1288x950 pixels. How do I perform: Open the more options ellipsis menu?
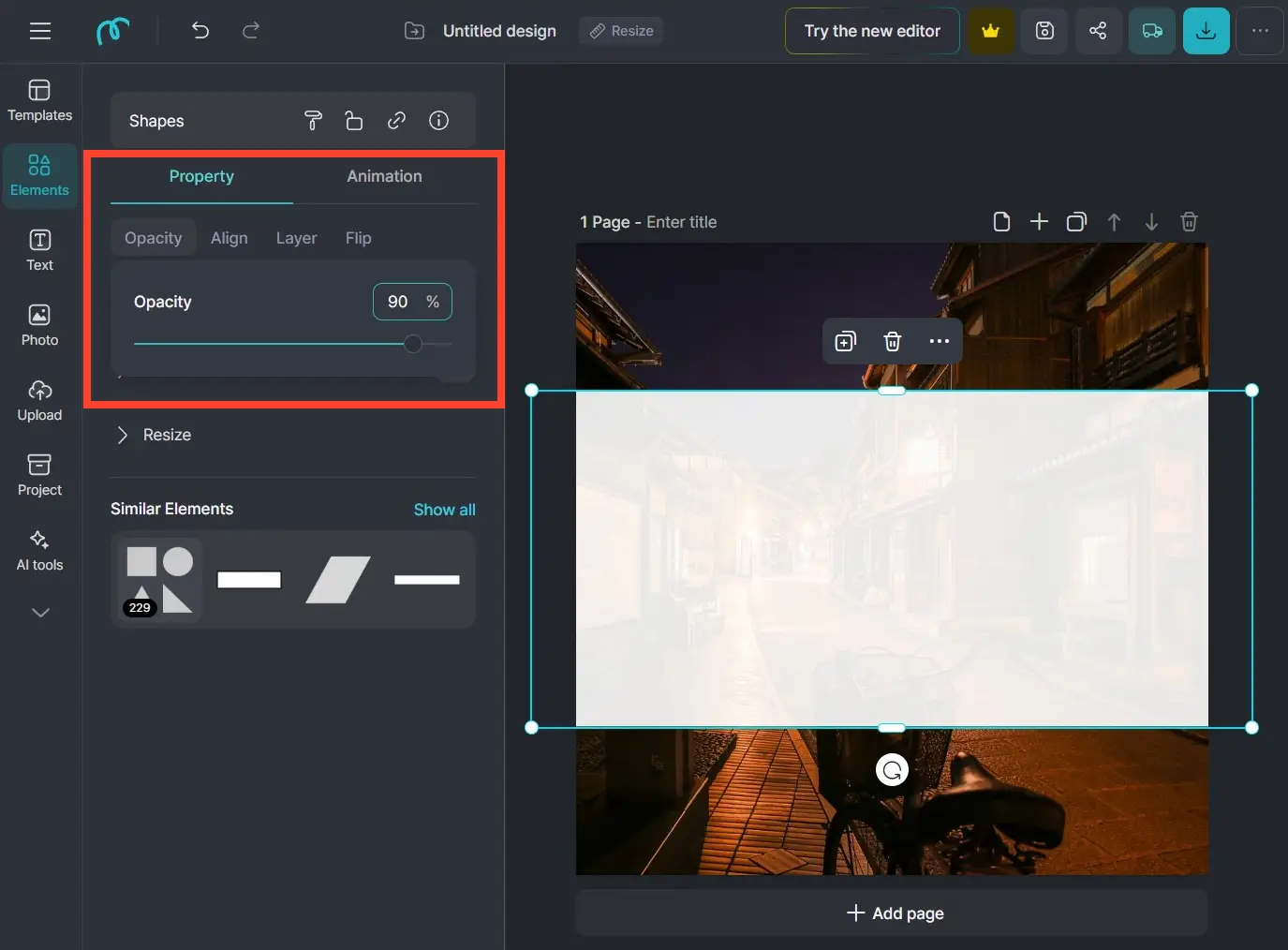coord(1260,31)
